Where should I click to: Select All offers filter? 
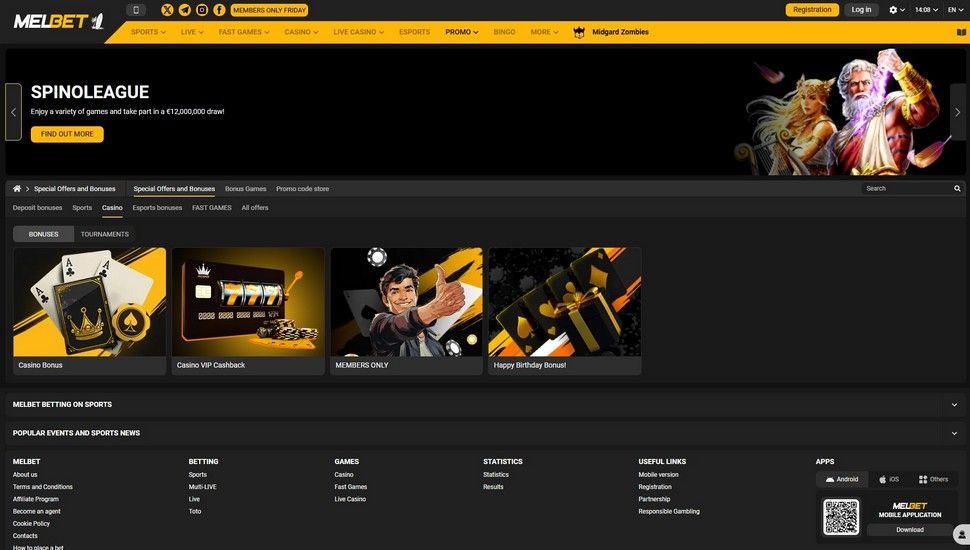pos(255,208)
